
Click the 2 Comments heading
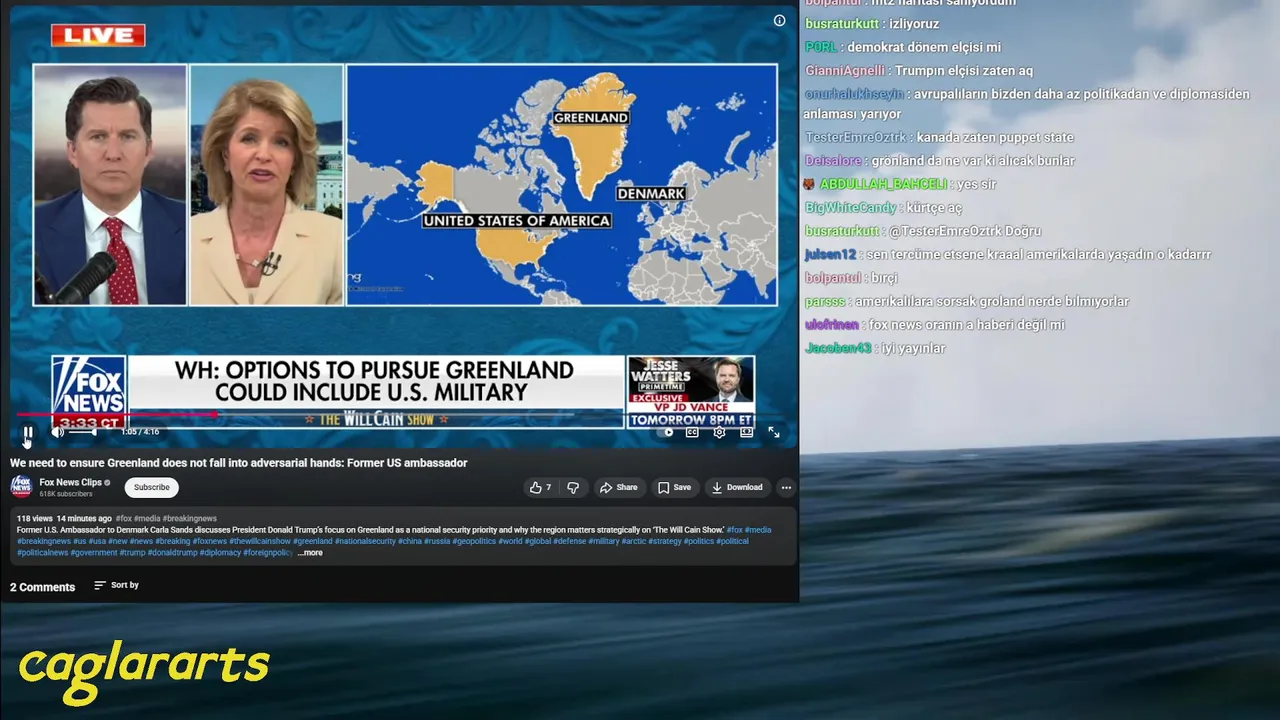[x=42, y=587]
